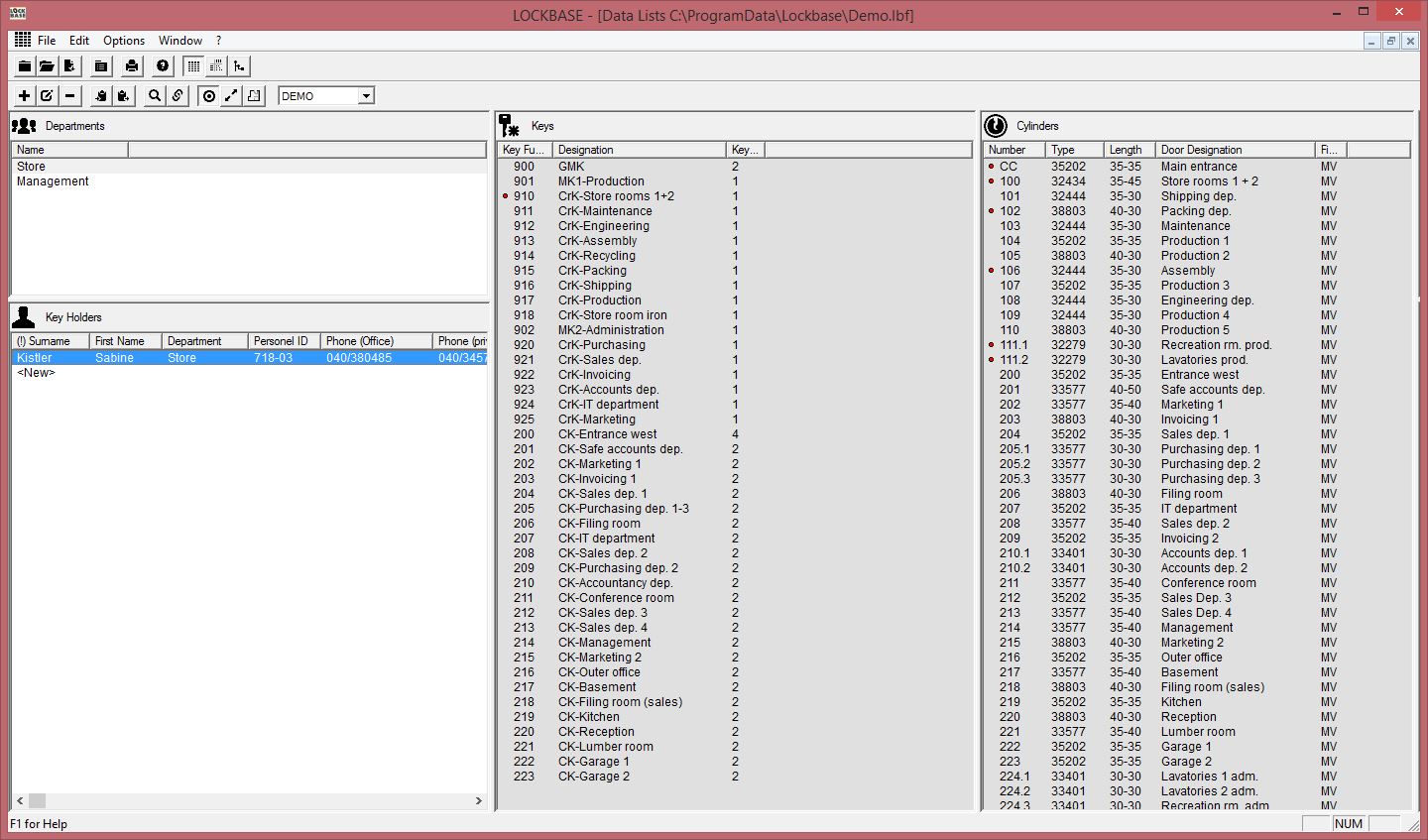Click the <New> key holder entry
The image size is (1428, 840).
coord(36,373)
